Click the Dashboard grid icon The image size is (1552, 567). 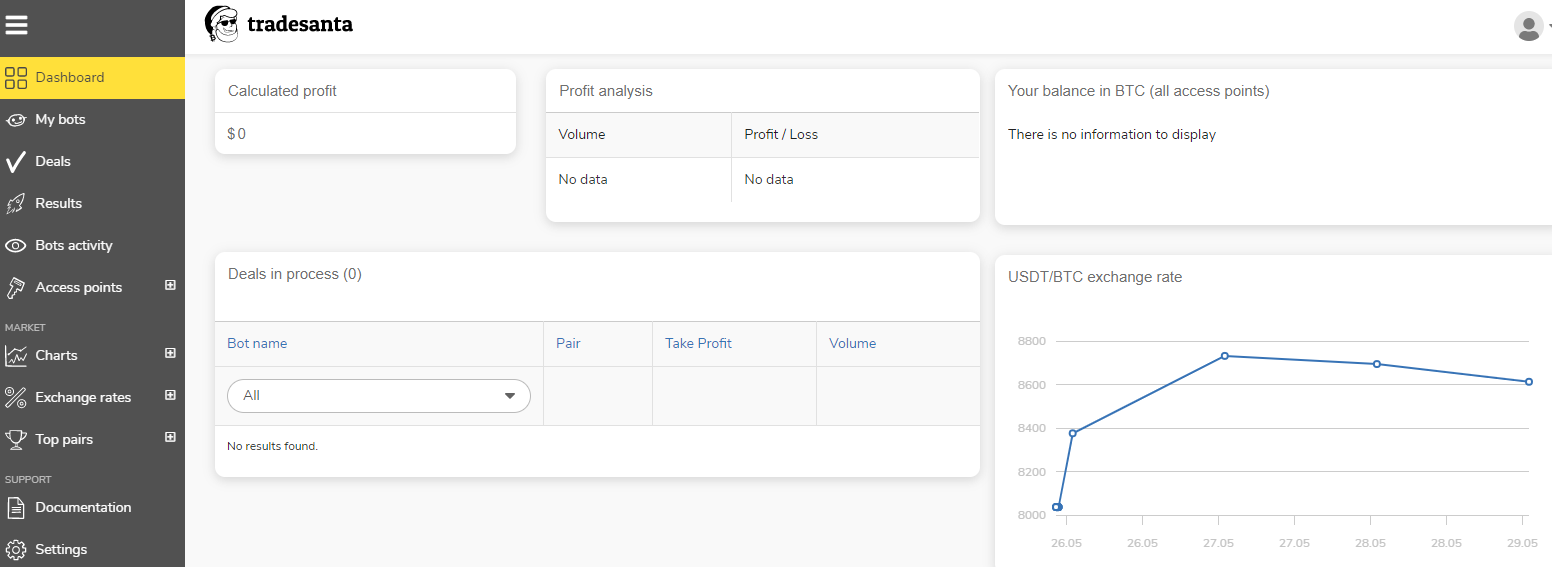click(16, 78)
